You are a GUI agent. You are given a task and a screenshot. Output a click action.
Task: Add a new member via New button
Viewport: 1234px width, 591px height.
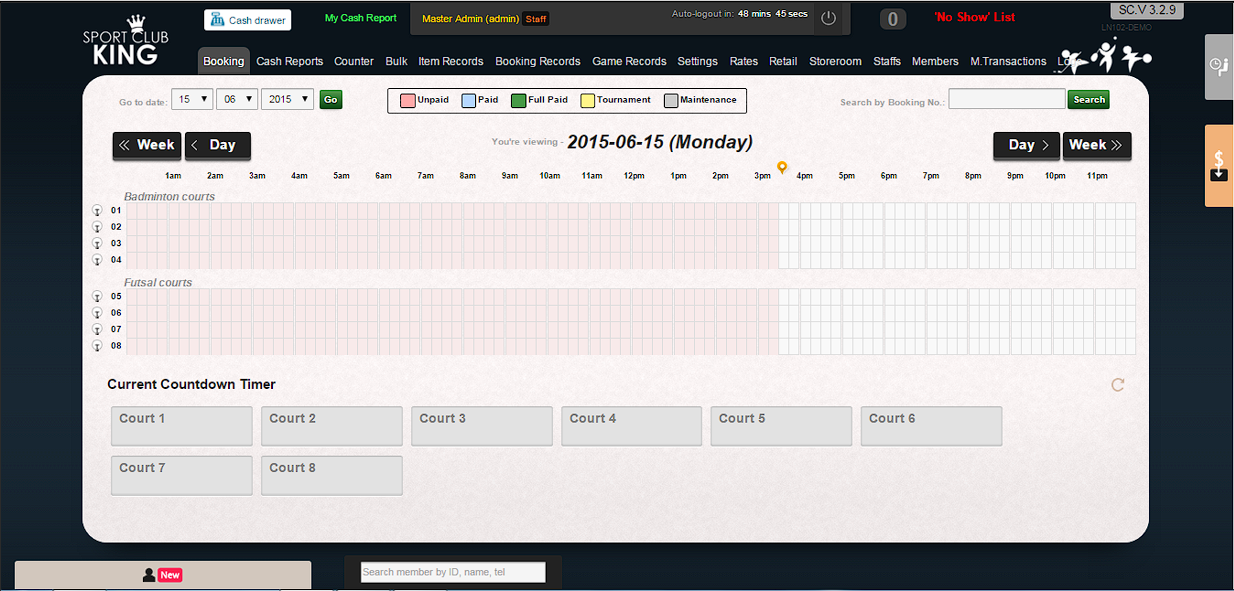(163, 575)
